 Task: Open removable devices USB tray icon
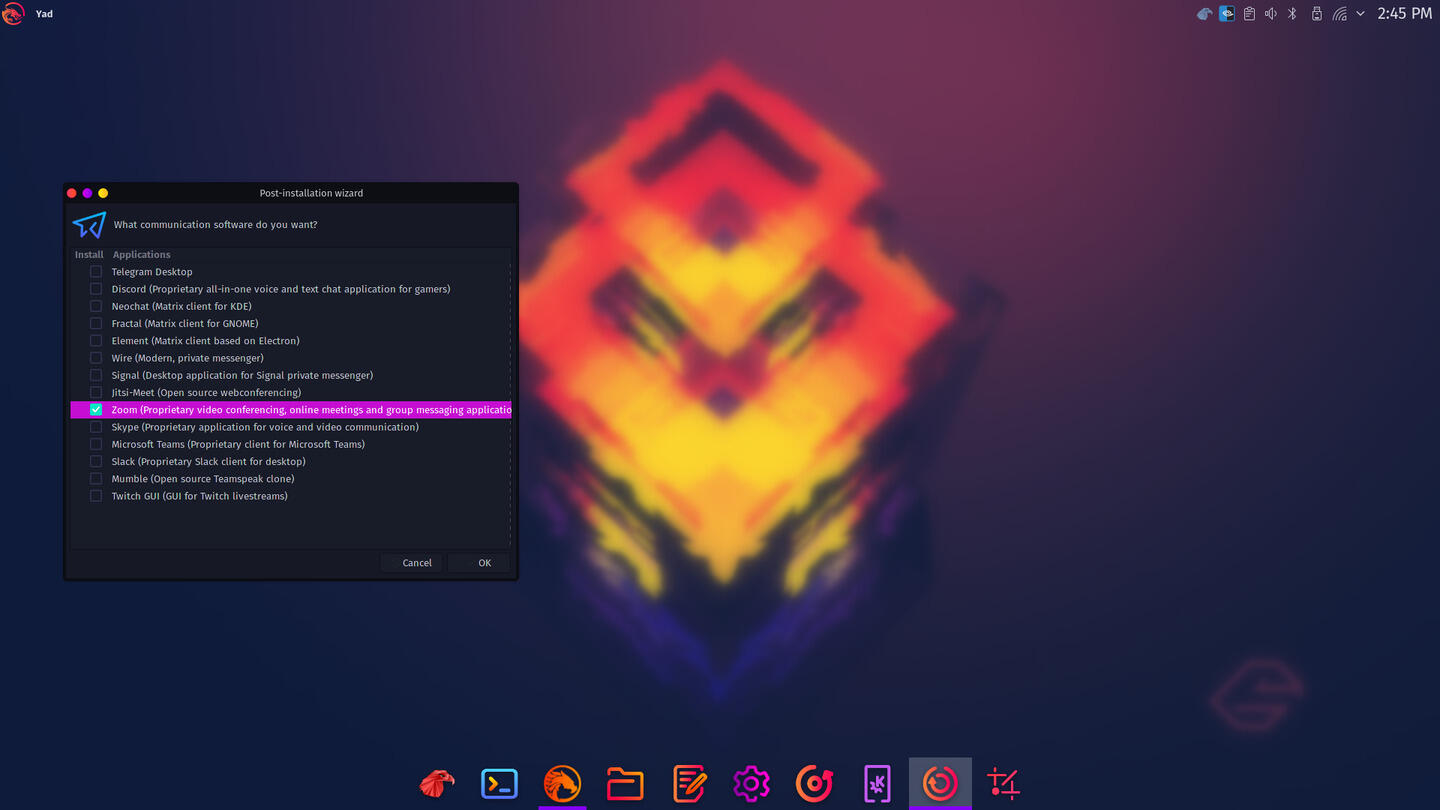[1316, 14]
